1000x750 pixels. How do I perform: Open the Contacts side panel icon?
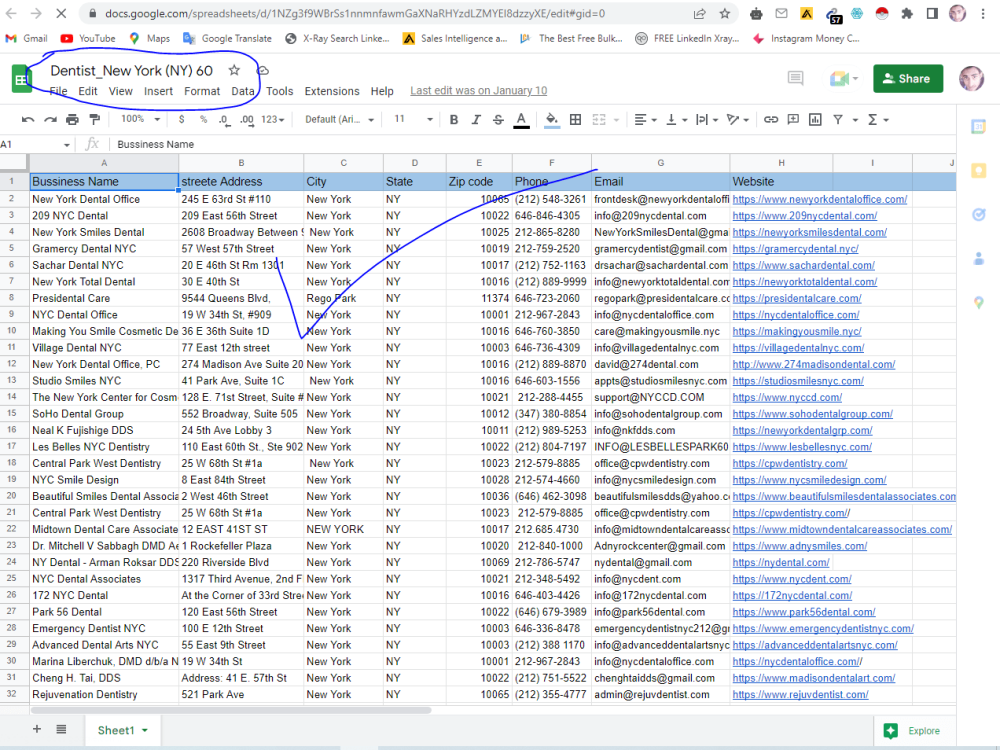(x=978, y=259)
